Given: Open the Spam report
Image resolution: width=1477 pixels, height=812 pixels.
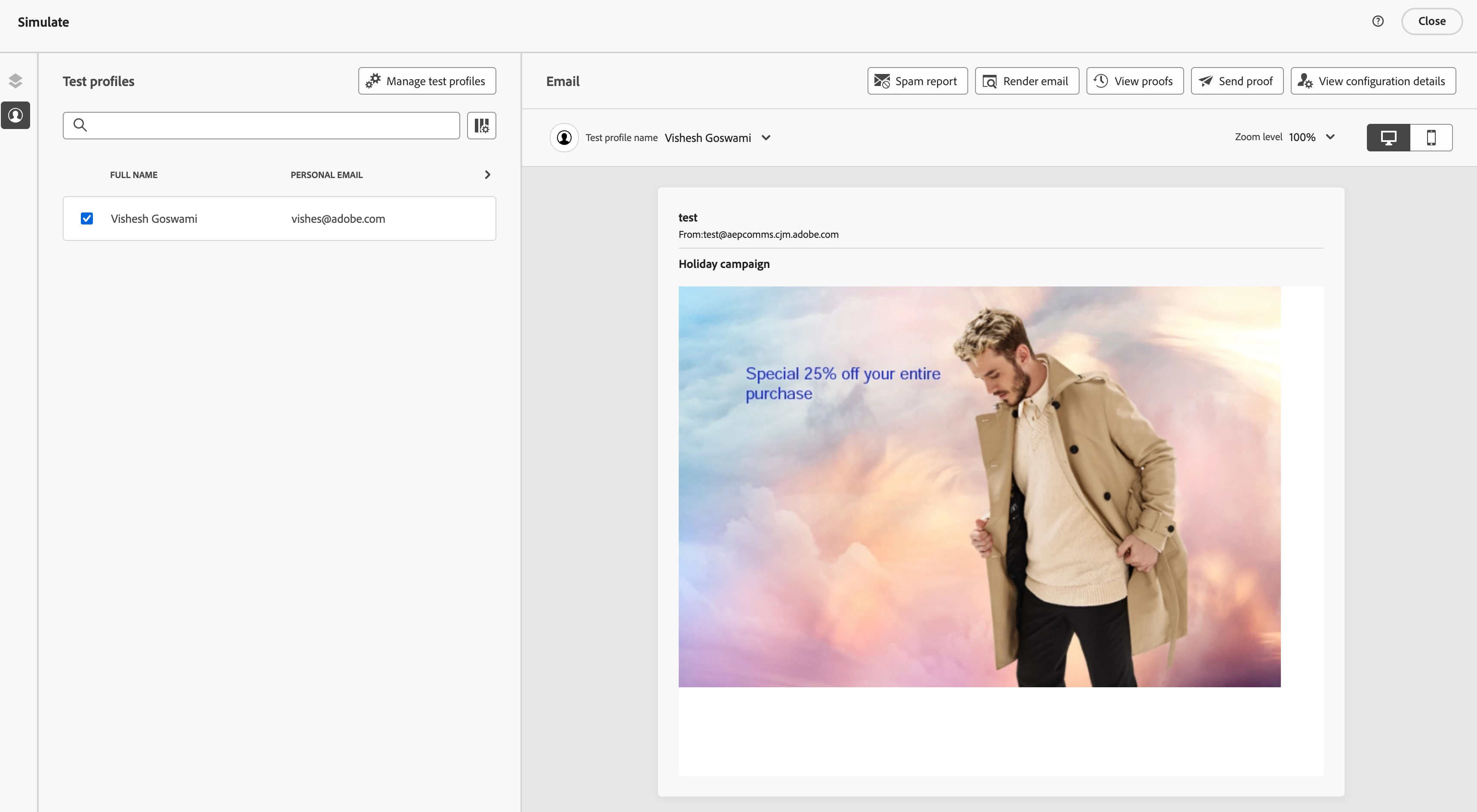Looking at the screenshot, I should tap(917, 81).
